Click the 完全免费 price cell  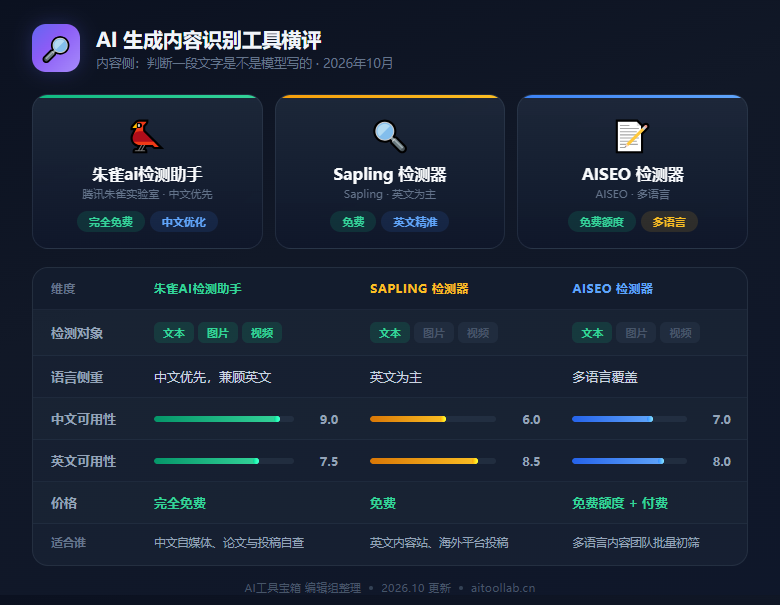pyautogui.click(x=180, y=503)
